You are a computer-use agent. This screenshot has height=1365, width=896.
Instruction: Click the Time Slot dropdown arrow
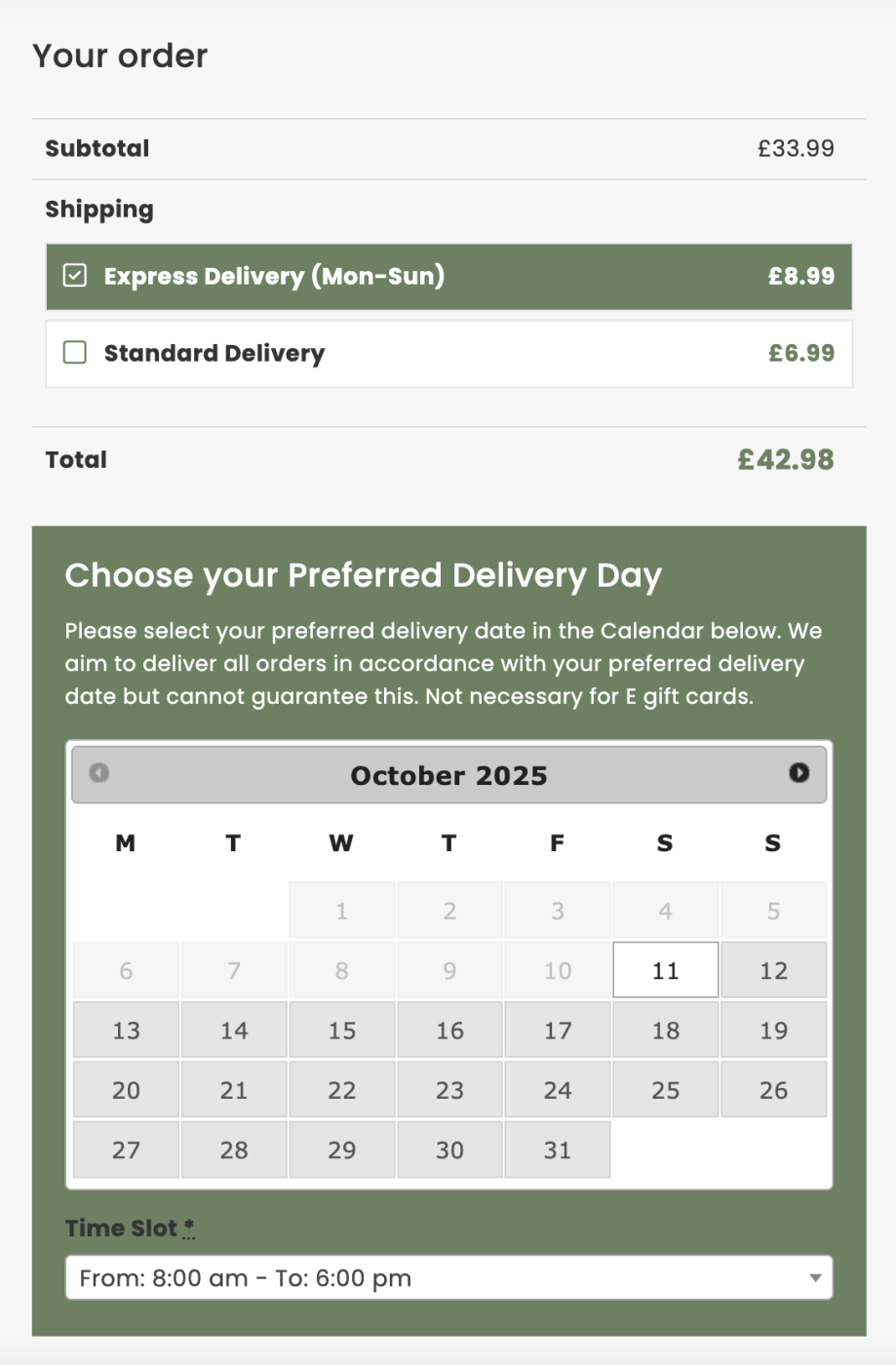(x=815, y=1277)
